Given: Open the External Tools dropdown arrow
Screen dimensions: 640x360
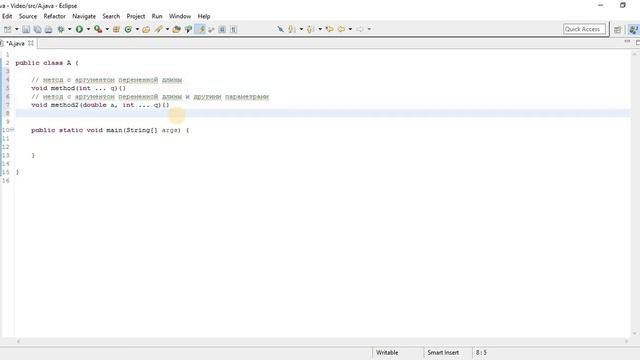Looking at the screenshot, I should [107, 29].
